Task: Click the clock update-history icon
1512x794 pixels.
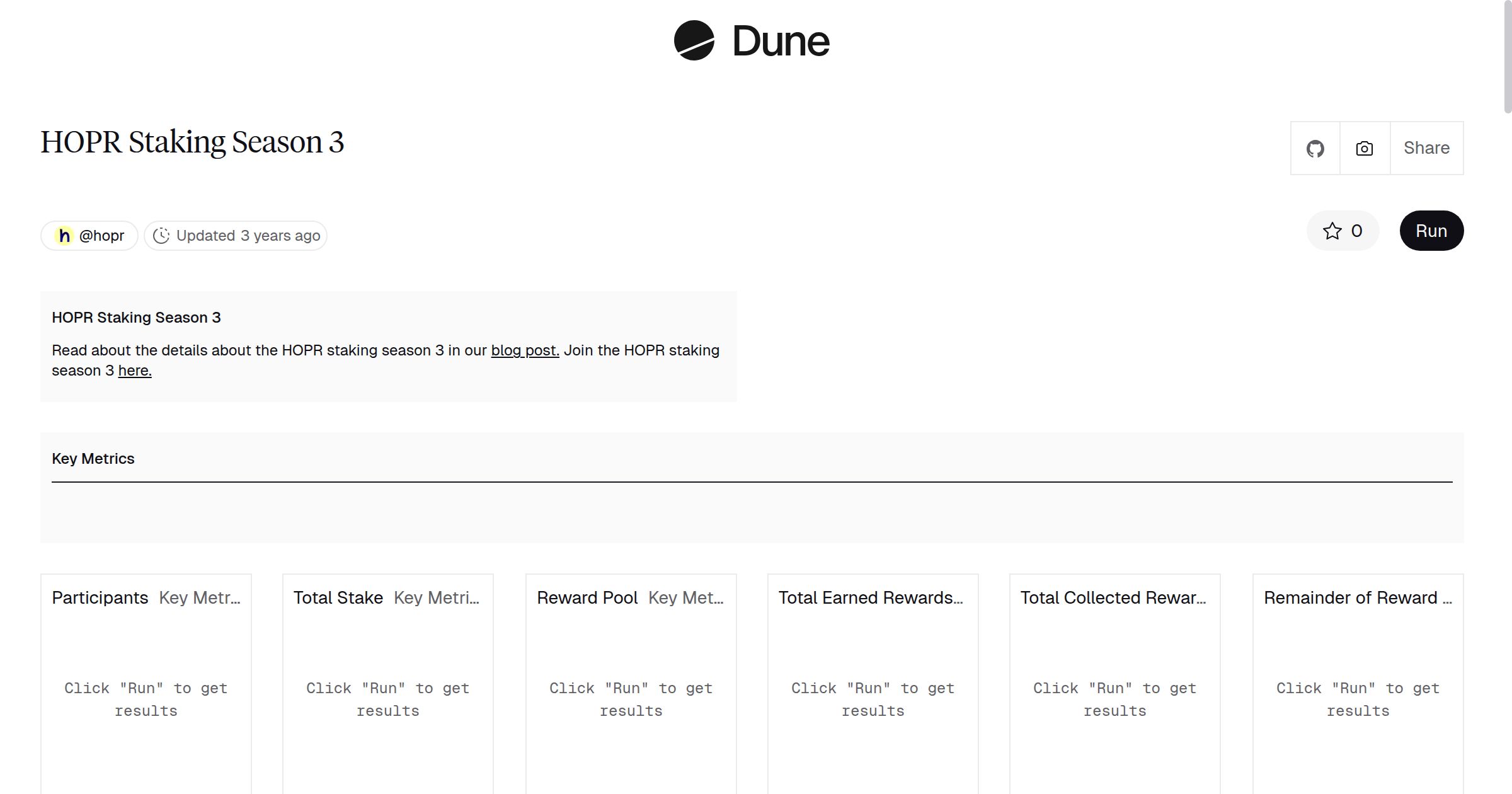Action: [161, 236]
